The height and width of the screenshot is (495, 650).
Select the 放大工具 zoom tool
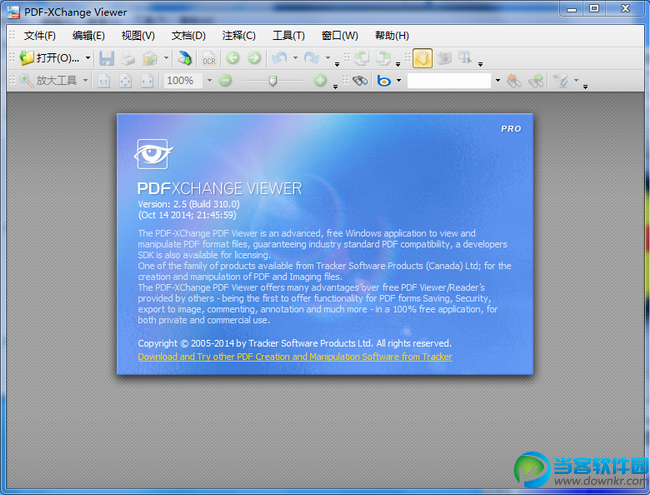[48, 80]
